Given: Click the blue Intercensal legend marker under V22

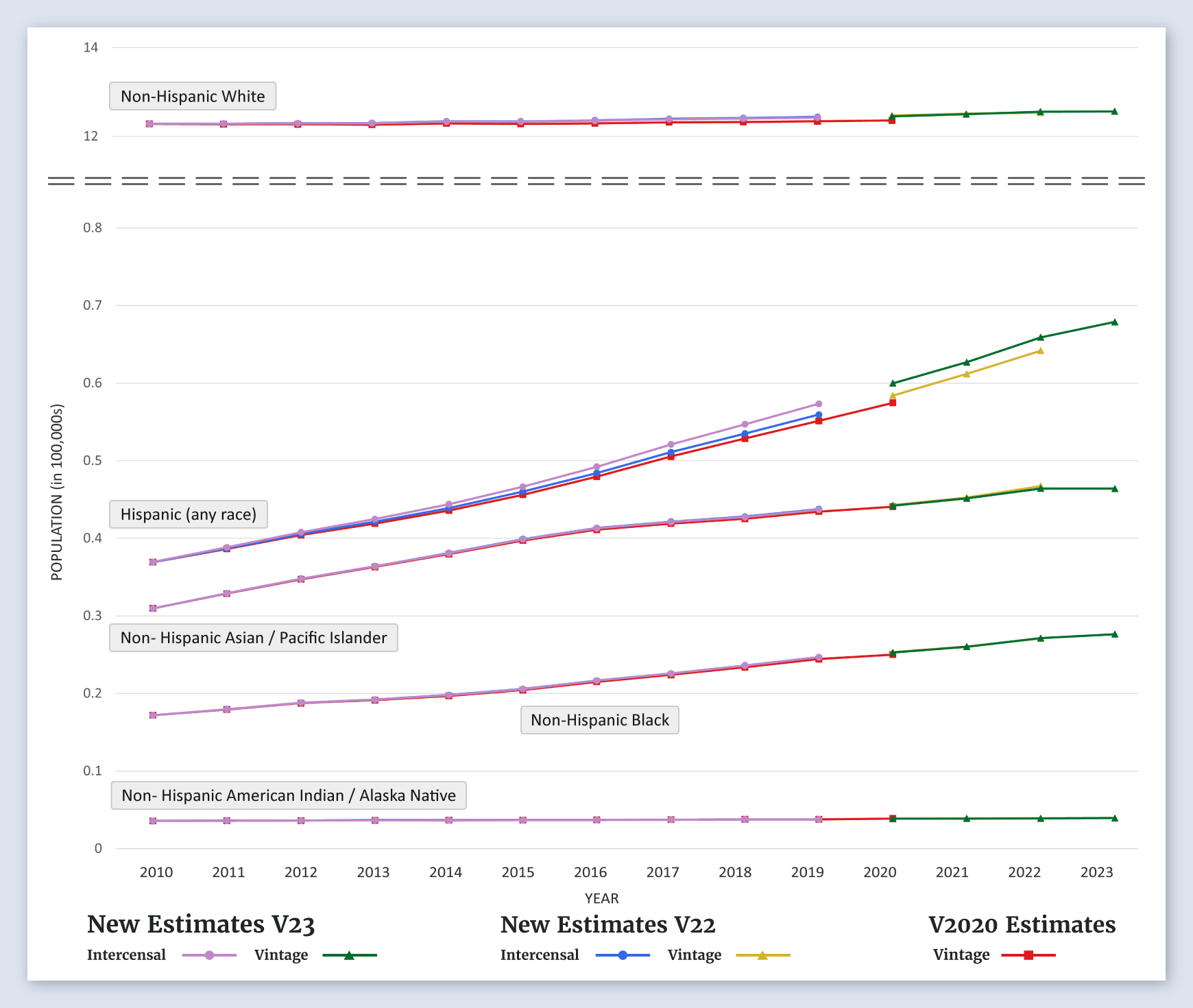Looking at the screenshot, I should [623, 955].
